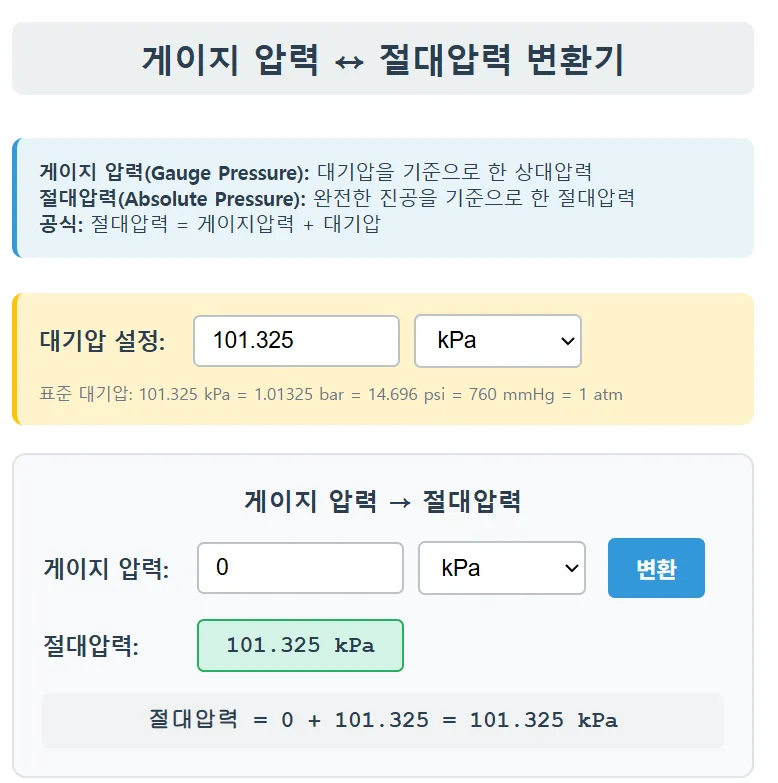Click the chevron arrow on gauge pressure kPa selector

572,568
